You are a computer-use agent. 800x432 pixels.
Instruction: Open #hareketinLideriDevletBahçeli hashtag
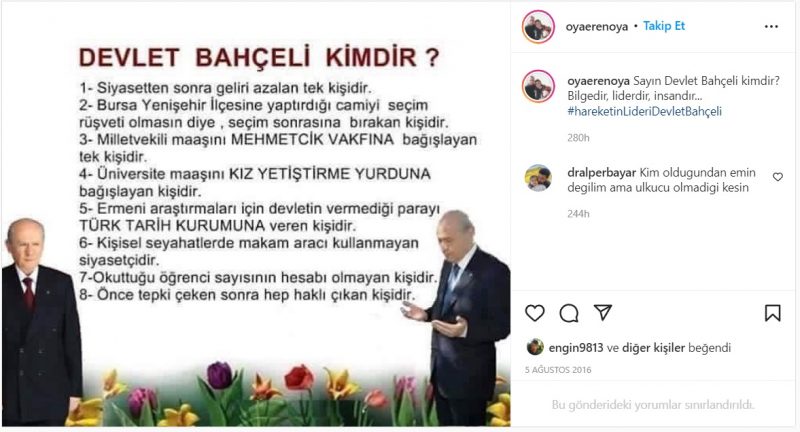point(644,111)
